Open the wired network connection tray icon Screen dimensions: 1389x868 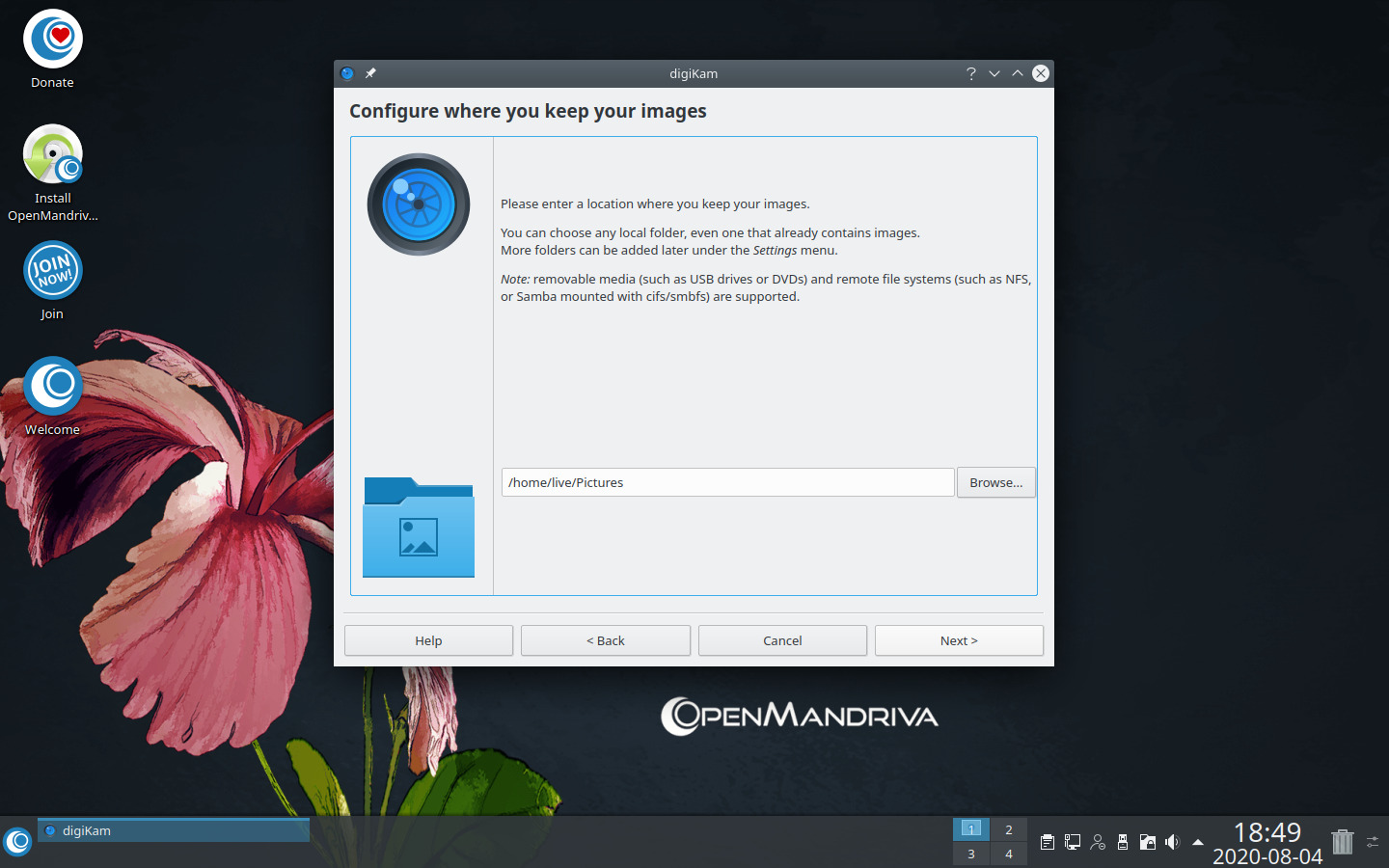(x=1073, y=842)
